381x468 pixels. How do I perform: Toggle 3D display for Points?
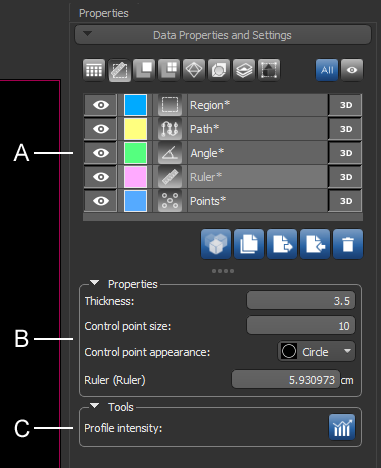click(345, 201)
